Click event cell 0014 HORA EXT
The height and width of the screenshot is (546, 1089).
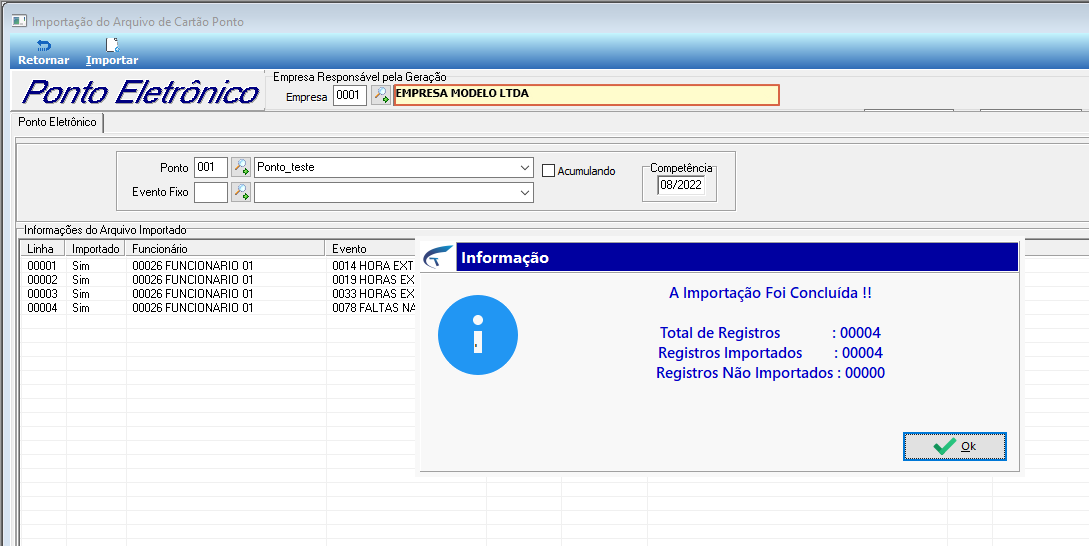tap(372, 266)
